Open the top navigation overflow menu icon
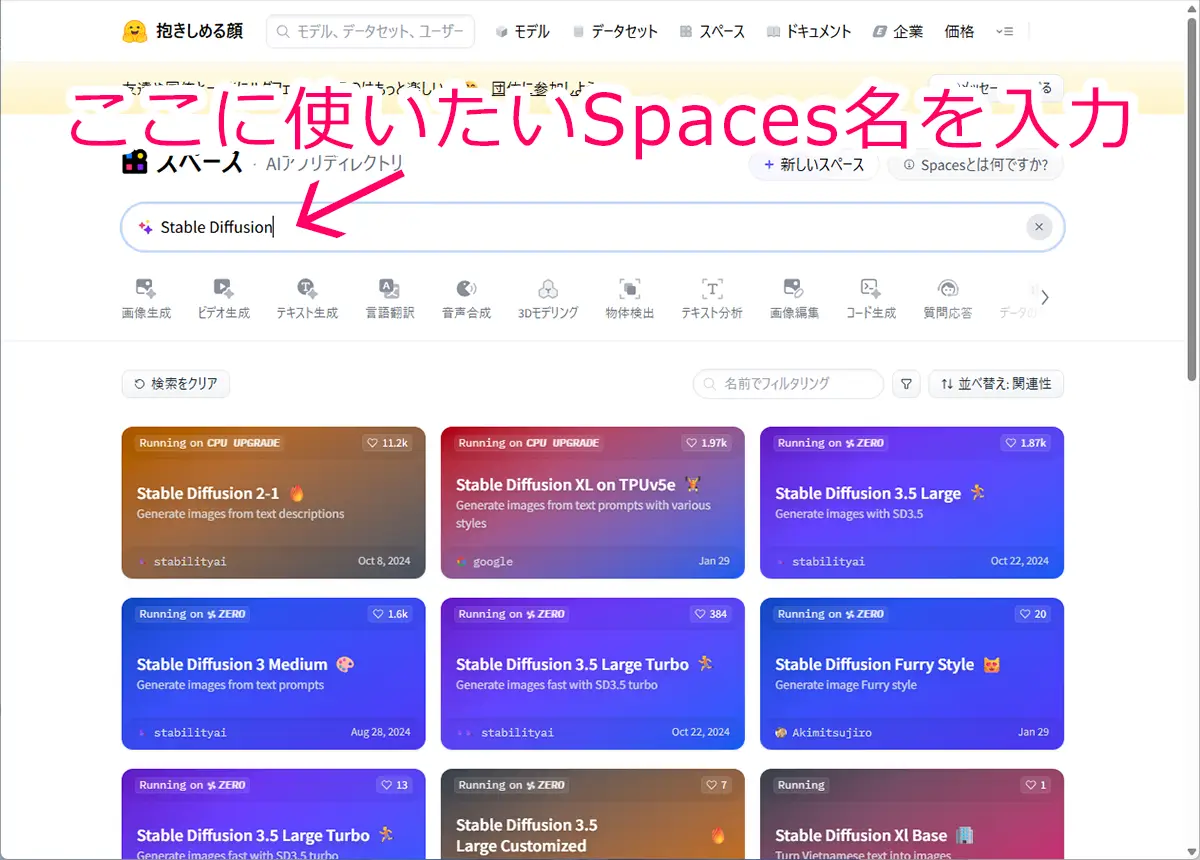The image size is (1200, 860). tap(1005, 32)
